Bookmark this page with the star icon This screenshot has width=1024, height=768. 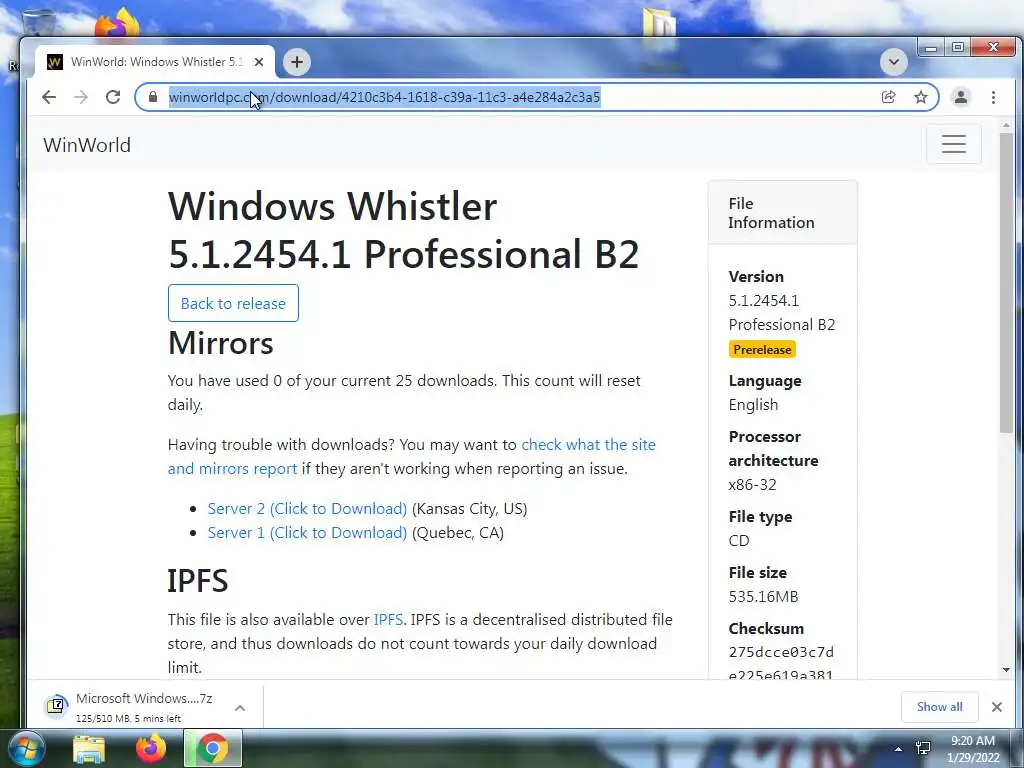click(921, 97)
